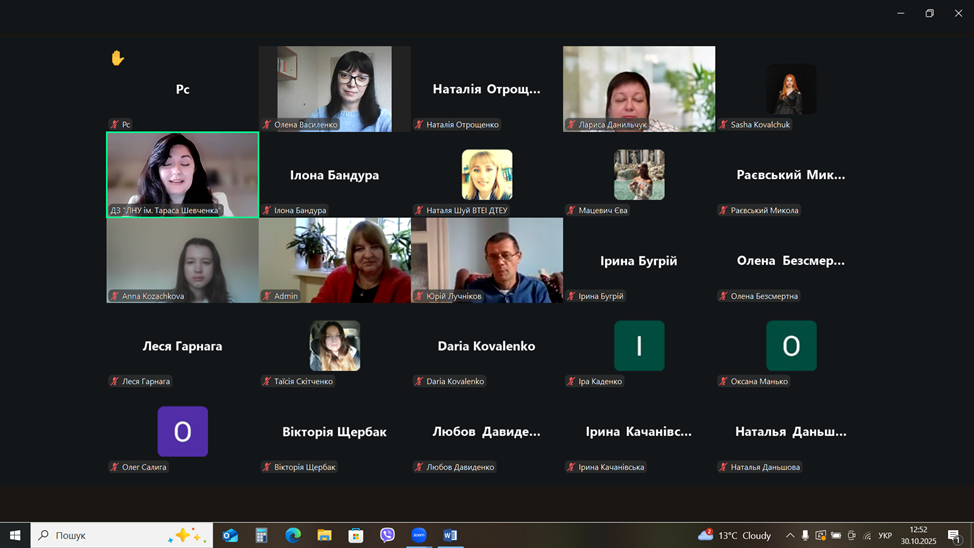This screenshot has height=548, width=974.
Task: Click the raised hand icon on Pc tile
Action: (117, 58)
